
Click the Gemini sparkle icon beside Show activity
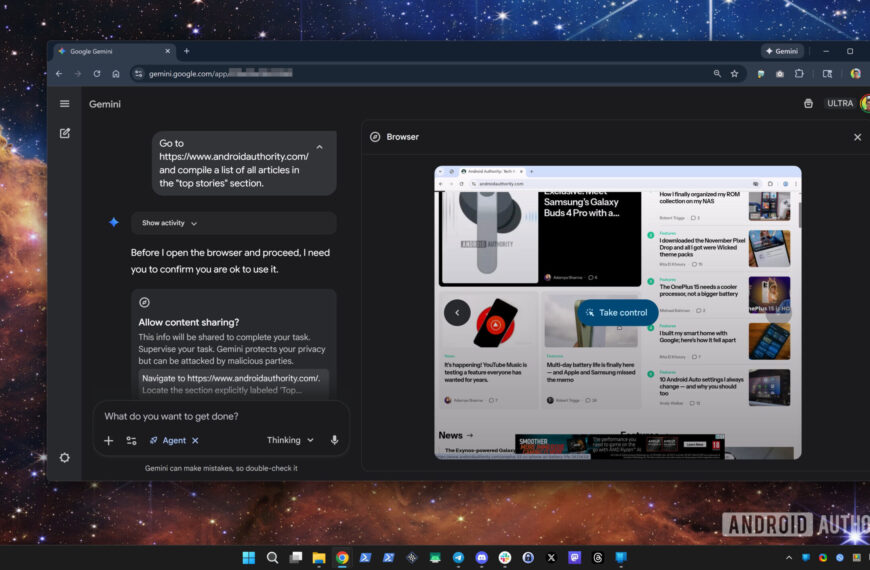click(x=114, y=223)
